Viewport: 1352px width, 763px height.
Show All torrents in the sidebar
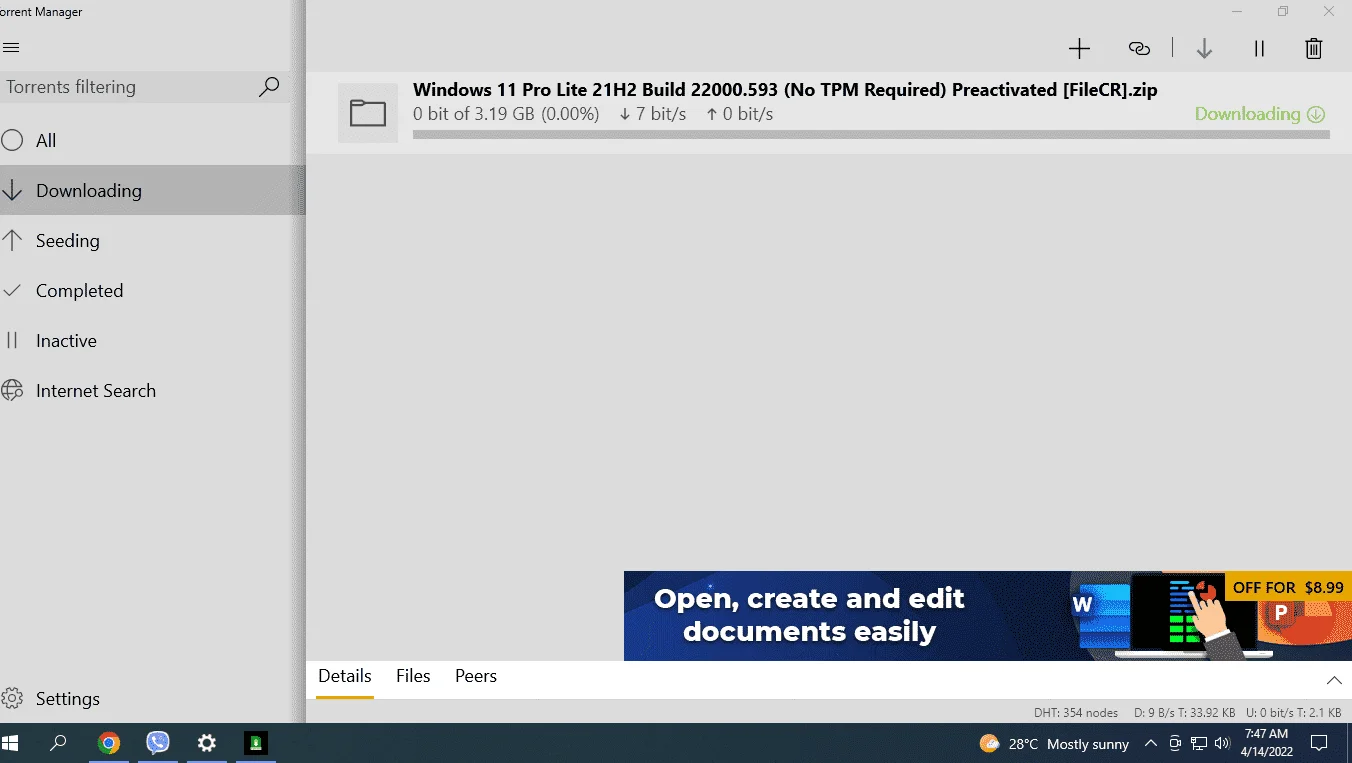point(152,141)
